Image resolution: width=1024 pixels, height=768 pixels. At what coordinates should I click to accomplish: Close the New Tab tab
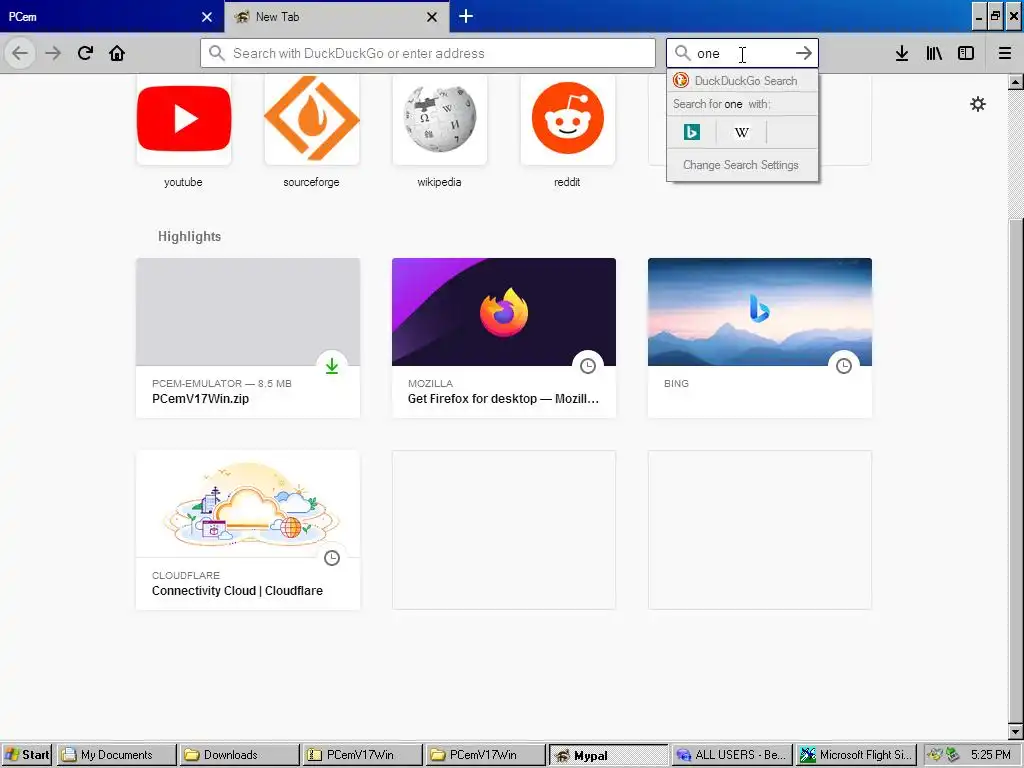(x=432, y=17)
